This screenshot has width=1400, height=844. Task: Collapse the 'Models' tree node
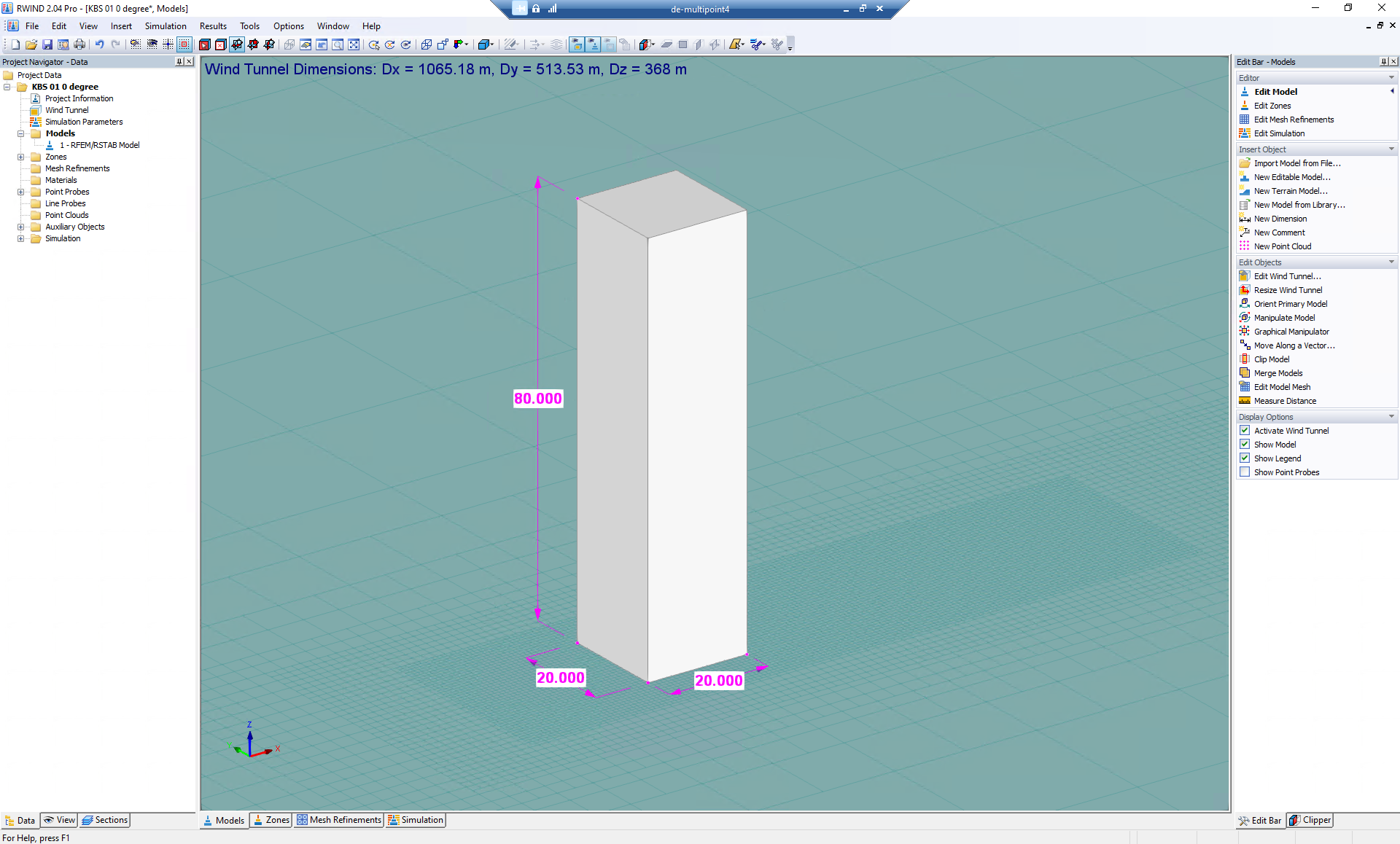21,133
